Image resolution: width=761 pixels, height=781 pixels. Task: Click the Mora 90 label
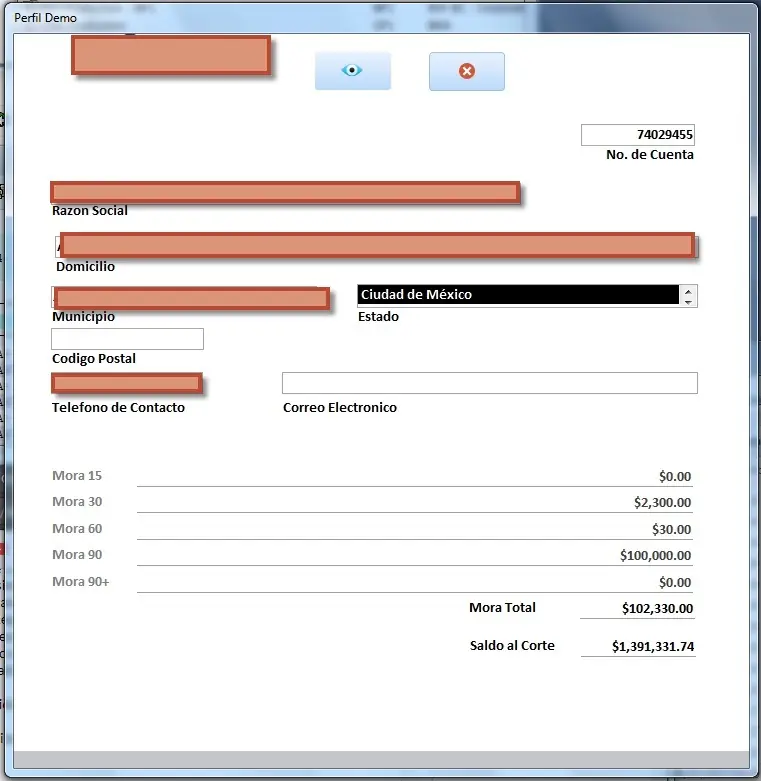tap(77, 554)
